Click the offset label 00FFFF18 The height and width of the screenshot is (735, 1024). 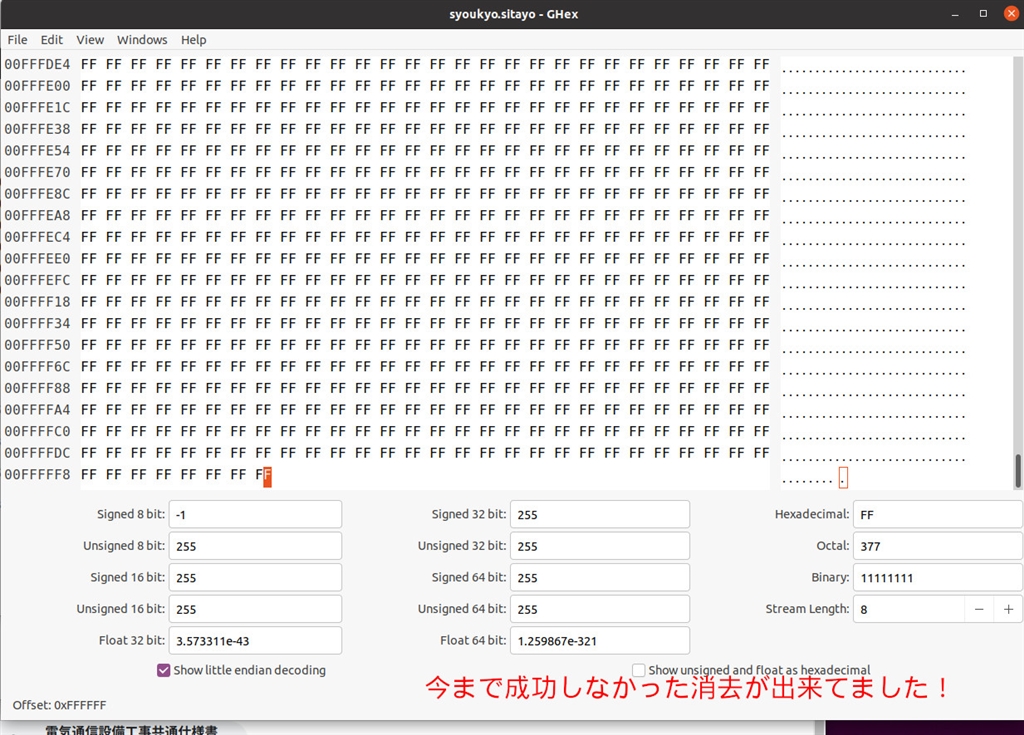click(x=37, y=302)
